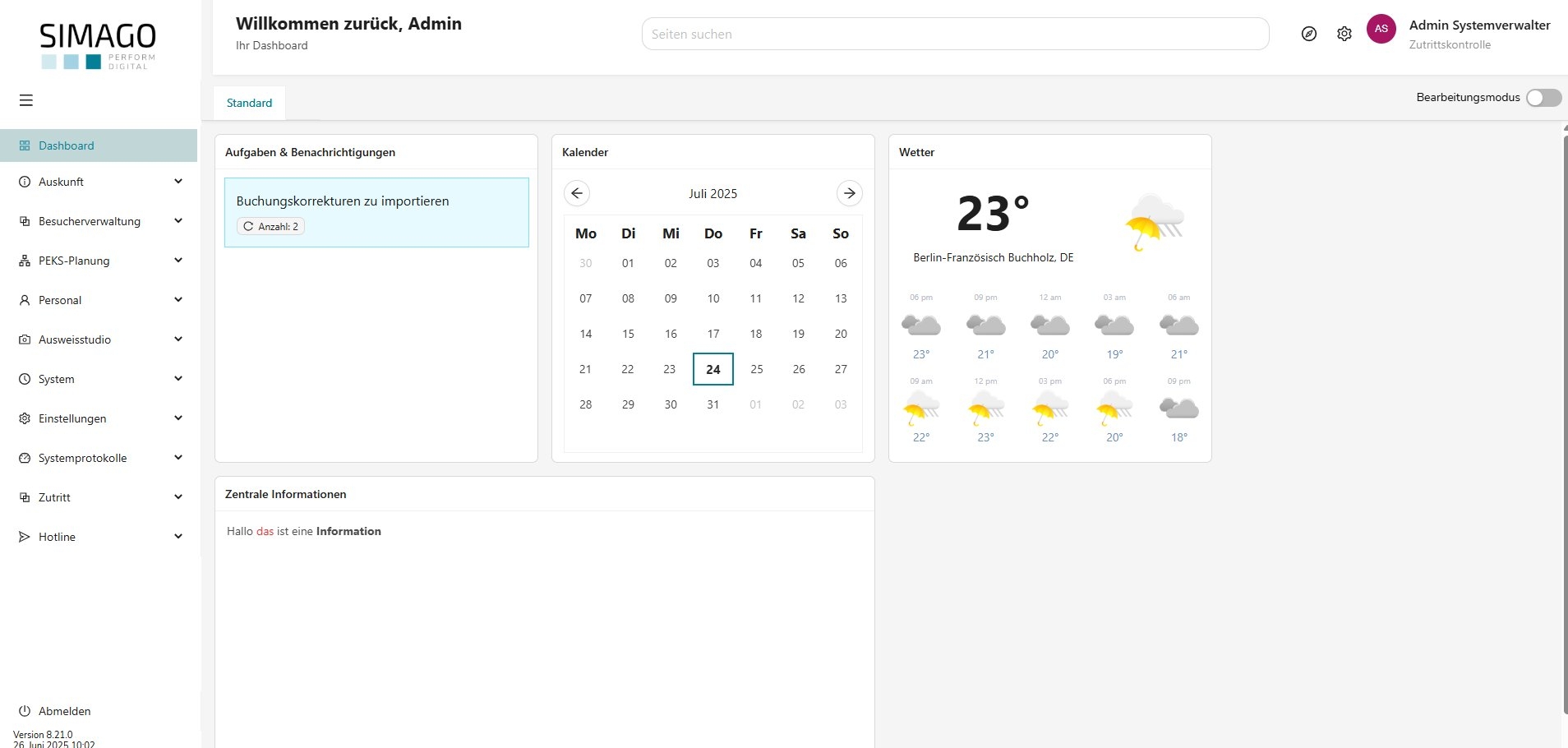The width and height of the screenshot is (1568, 748).
Task: Click the Wetter panel title
Action: point(916,152)
